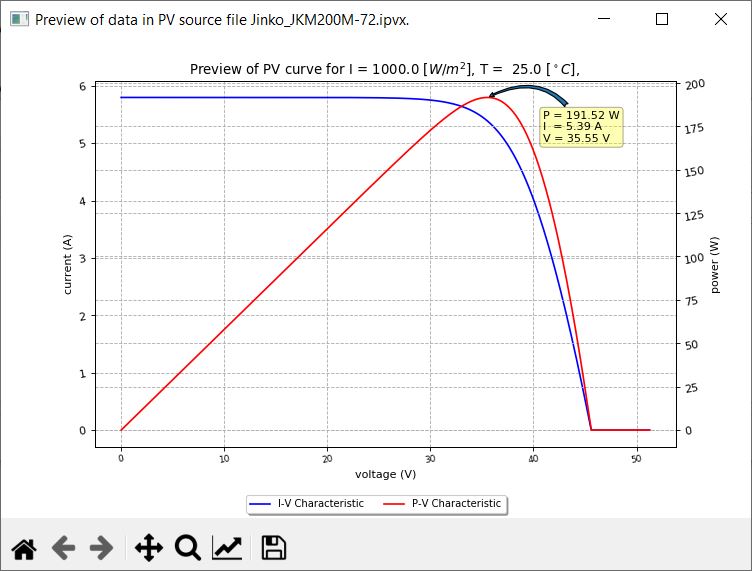Click the app icon in the title bar

click(x=19, y=19)
